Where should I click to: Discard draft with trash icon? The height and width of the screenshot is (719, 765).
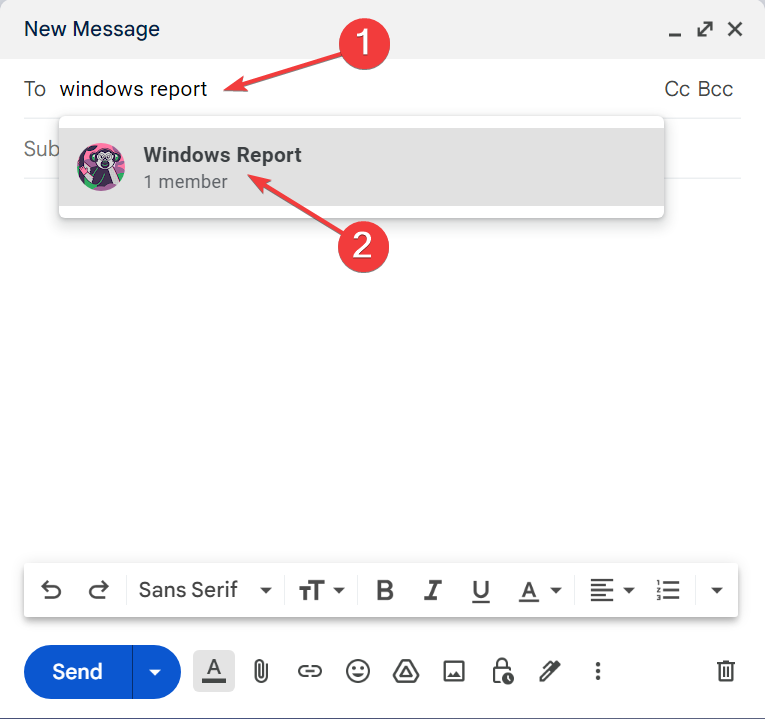point(725,671)
